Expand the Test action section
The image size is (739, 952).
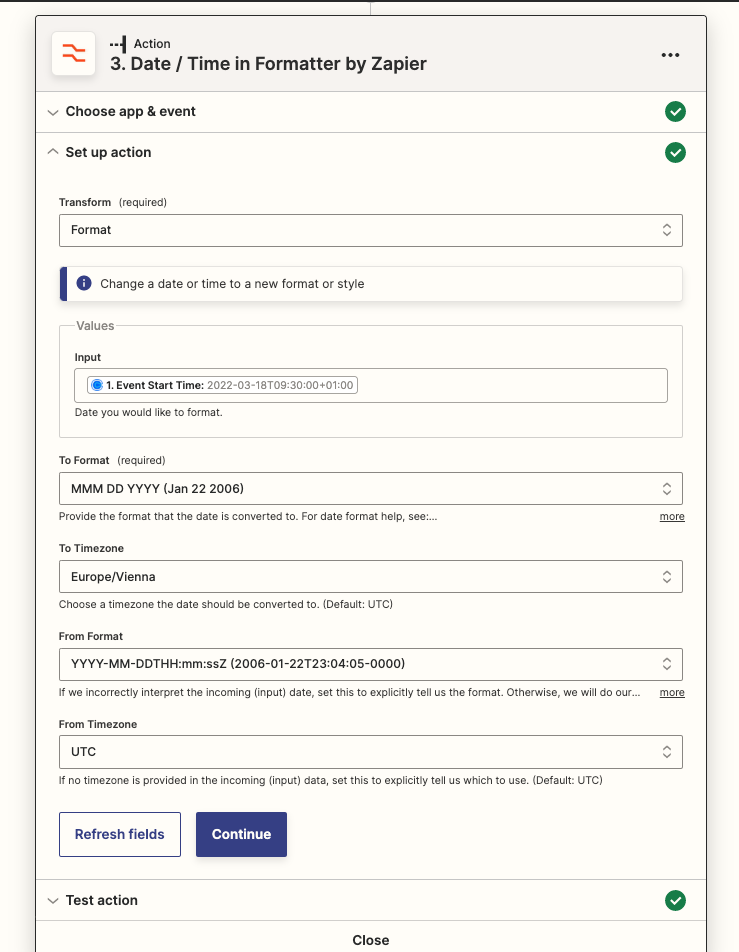[101, 900]
